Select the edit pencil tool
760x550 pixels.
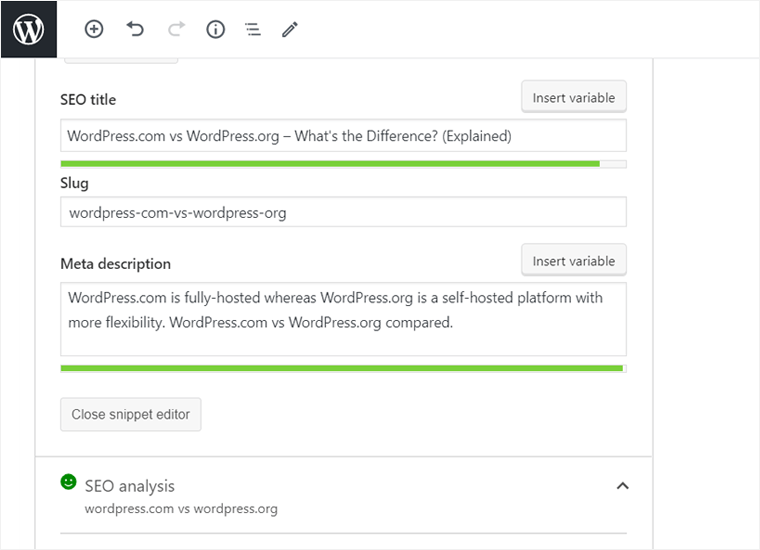pyautogui.click(x=290, y=29)
